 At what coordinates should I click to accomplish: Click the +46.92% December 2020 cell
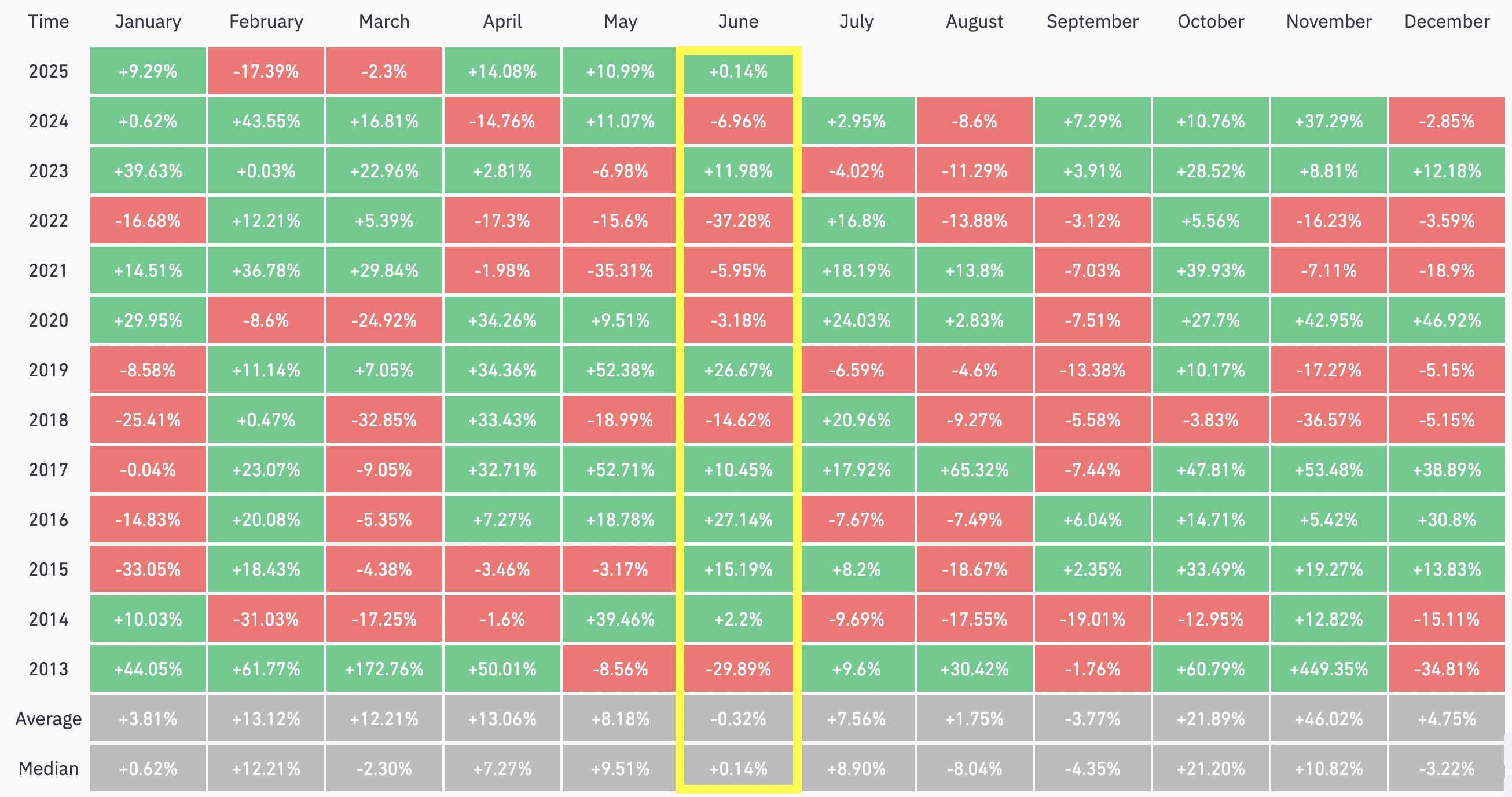click(x=1446, y=320)
